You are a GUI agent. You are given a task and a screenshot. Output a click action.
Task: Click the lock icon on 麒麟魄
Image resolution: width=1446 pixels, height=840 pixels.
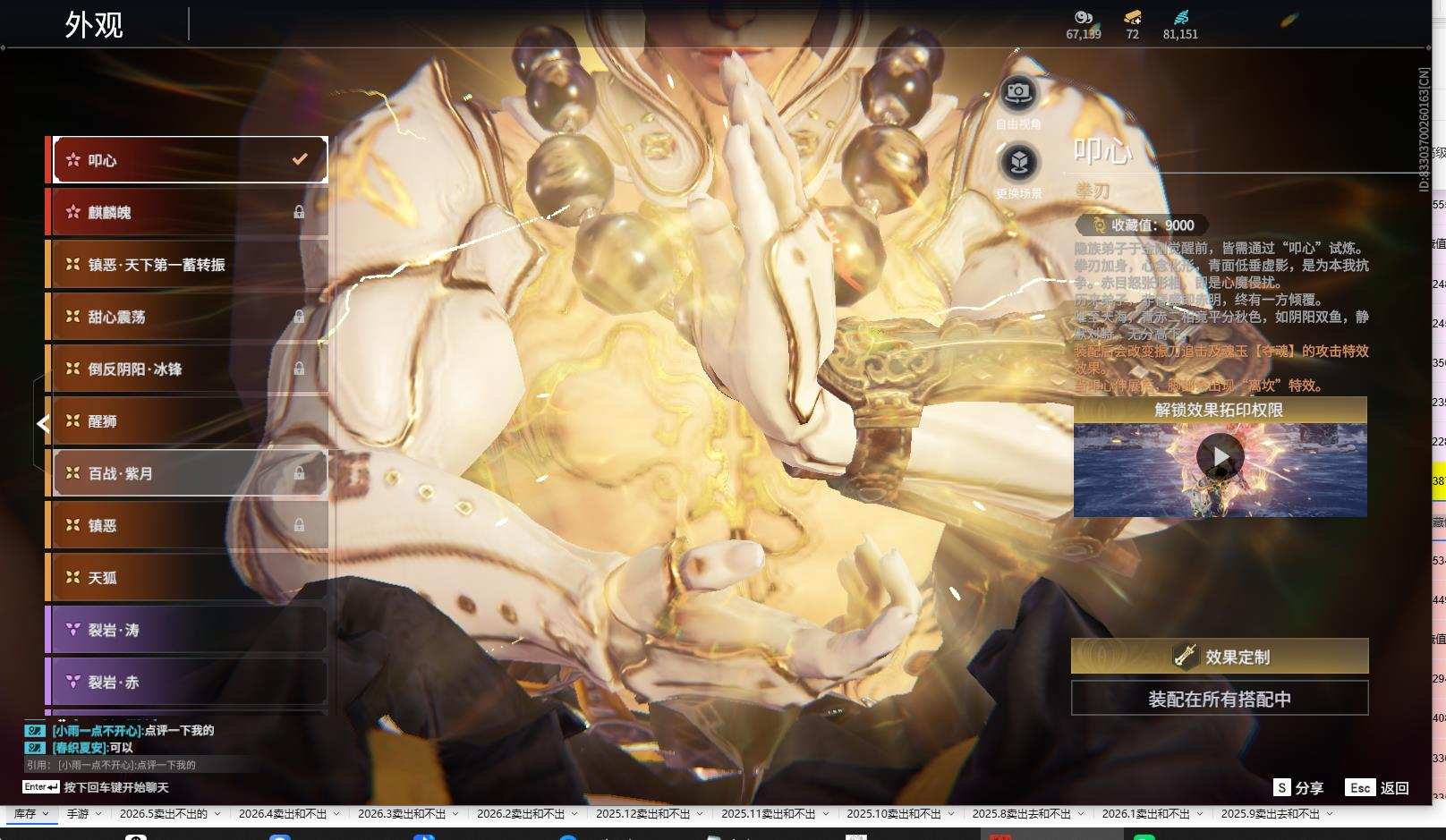pyautogui.click(x=299, y=212)
